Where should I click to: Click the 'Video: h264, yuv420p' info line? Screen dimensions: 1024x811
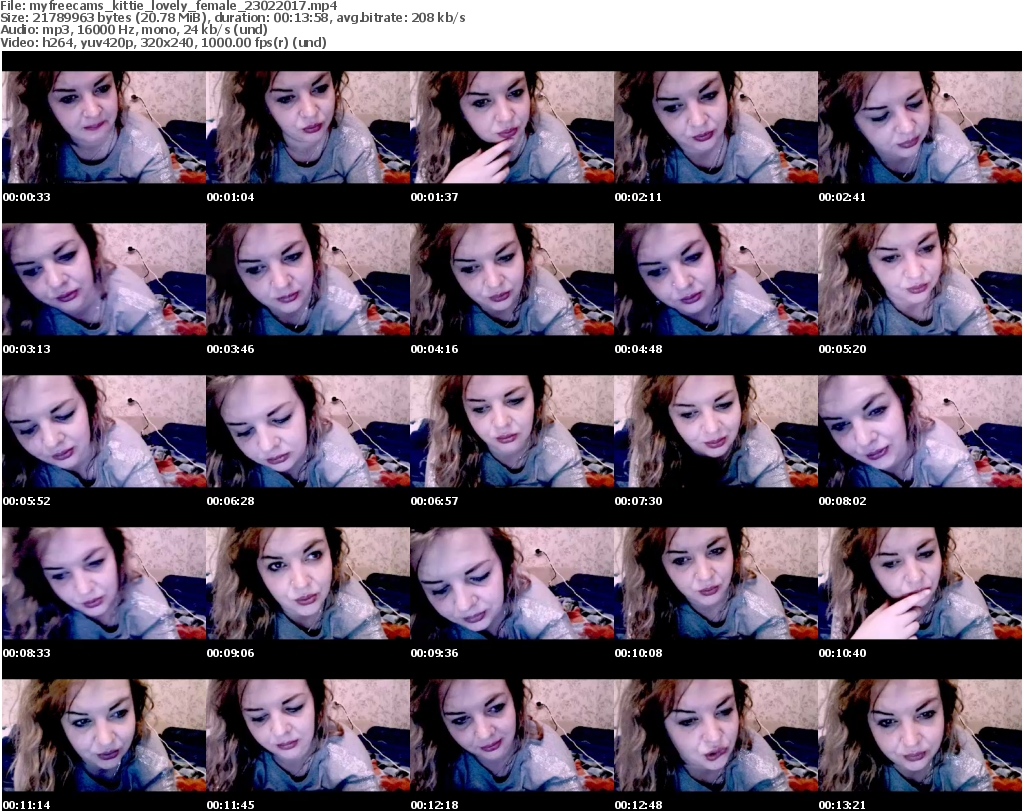163,42
